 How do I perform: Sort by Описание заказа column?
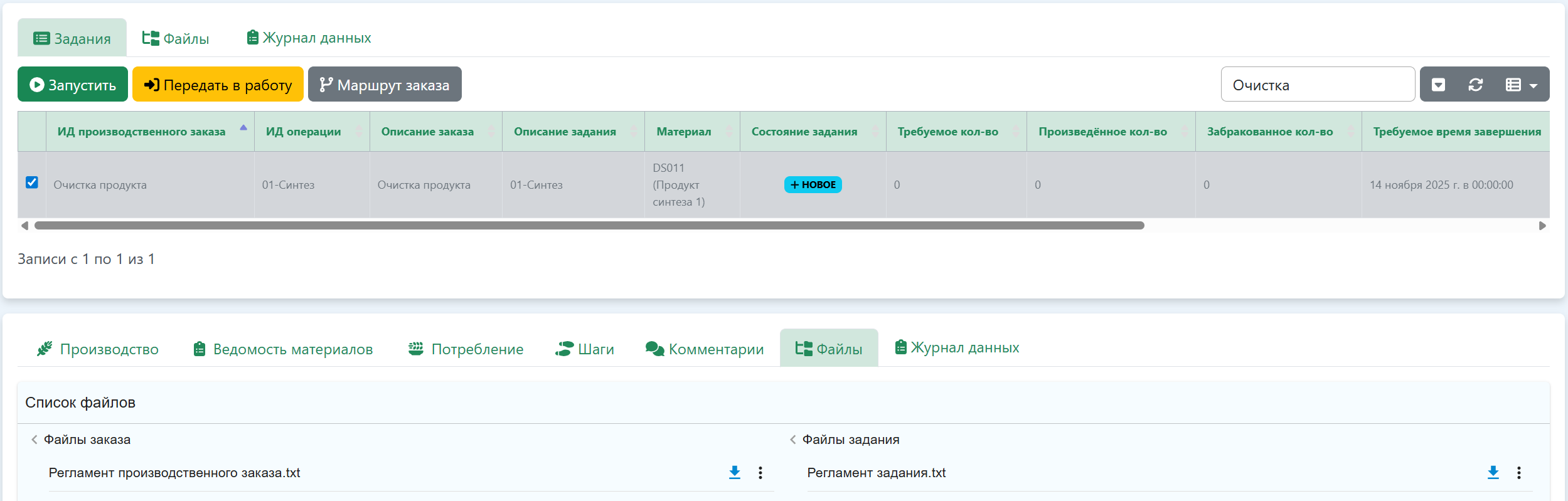436,132
